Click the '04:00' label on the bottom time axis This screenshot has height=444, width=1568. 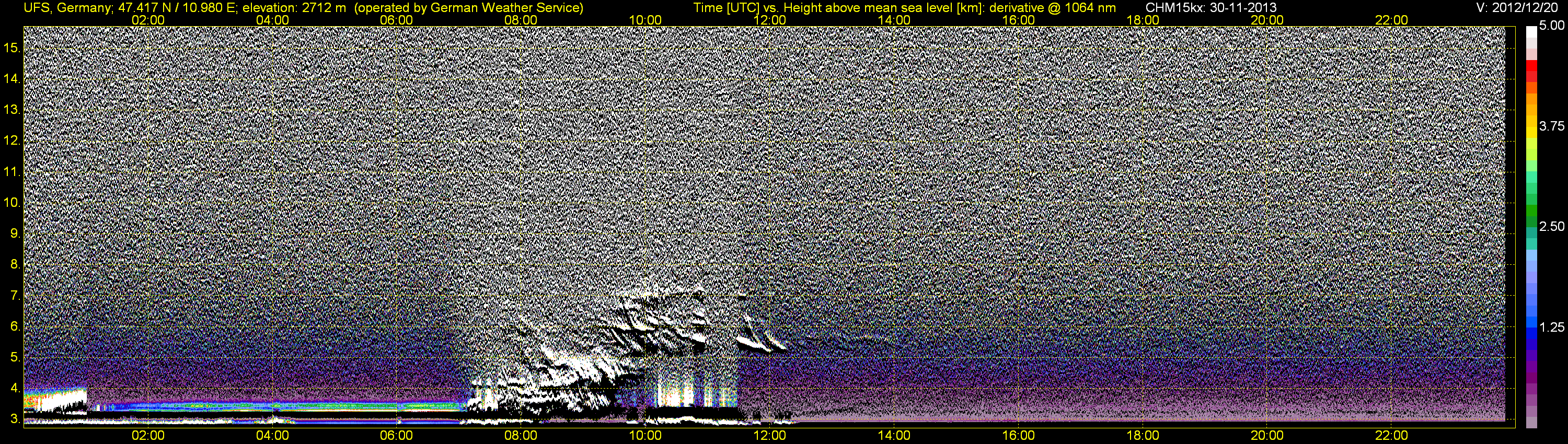272,436
